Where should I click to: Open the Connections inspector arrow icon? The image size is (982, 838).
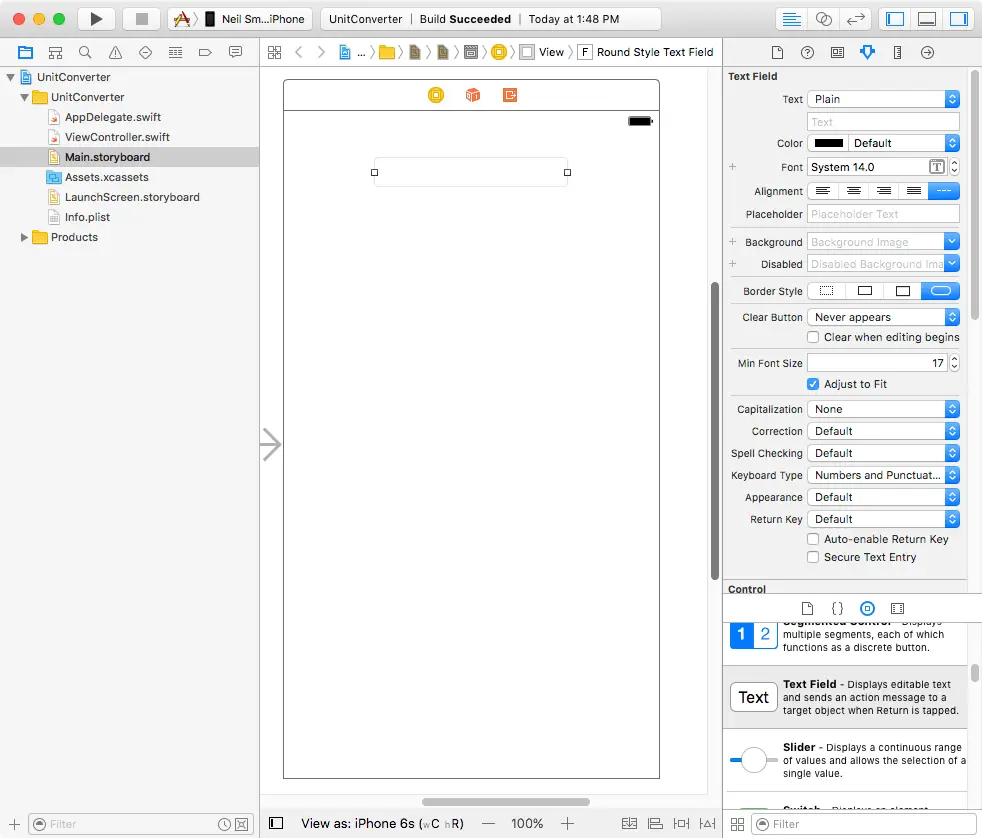click(x=927, y=52)
